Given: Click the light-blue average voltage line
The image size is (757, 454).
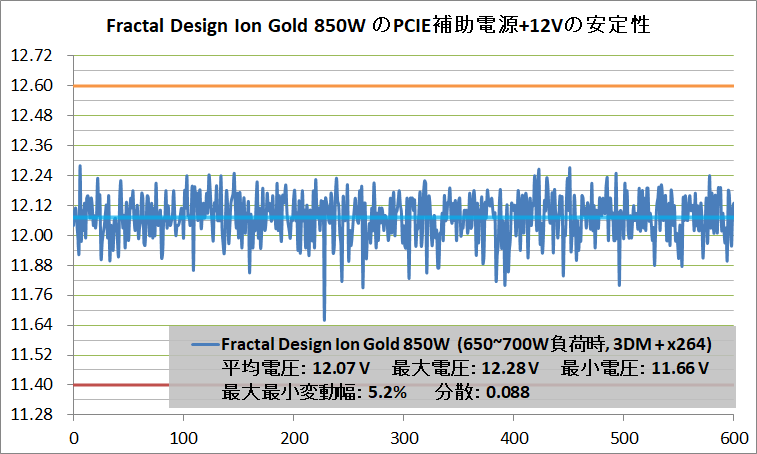Looking at the screenshot, I should (404, 218).
